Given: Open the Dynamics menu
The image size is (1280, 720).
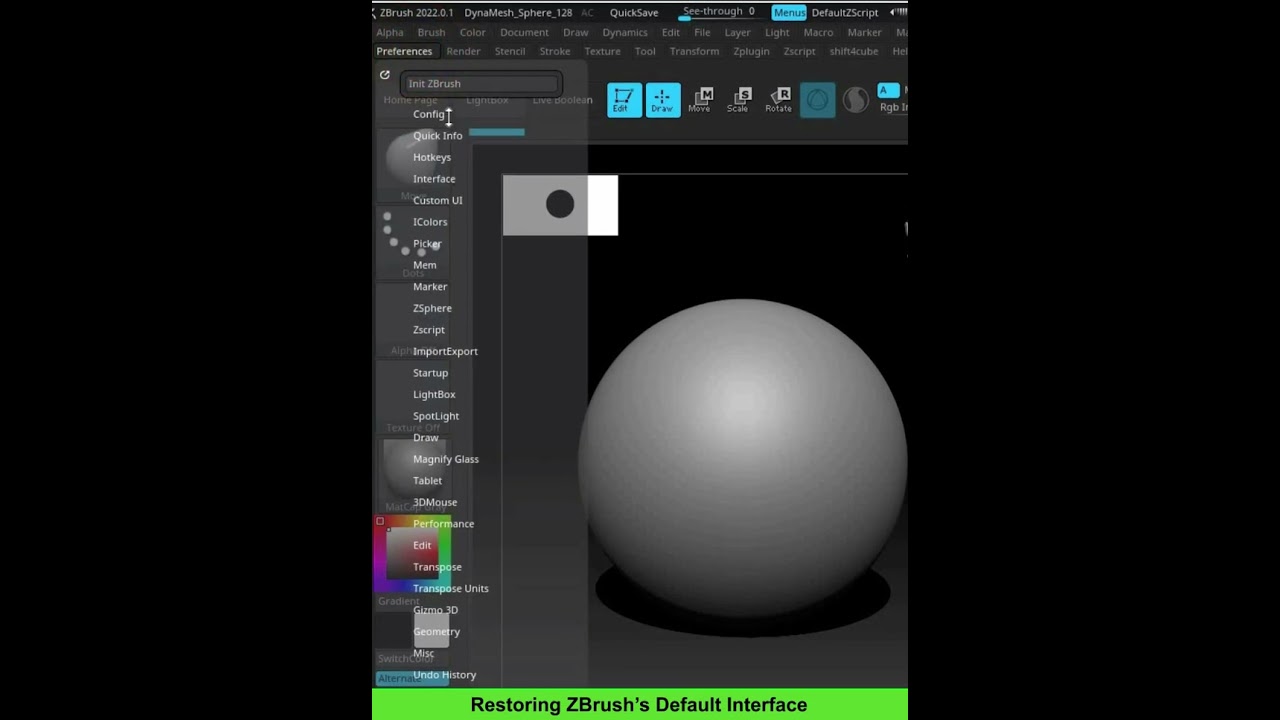Looking at the screenshot, I should pos(625,32).
